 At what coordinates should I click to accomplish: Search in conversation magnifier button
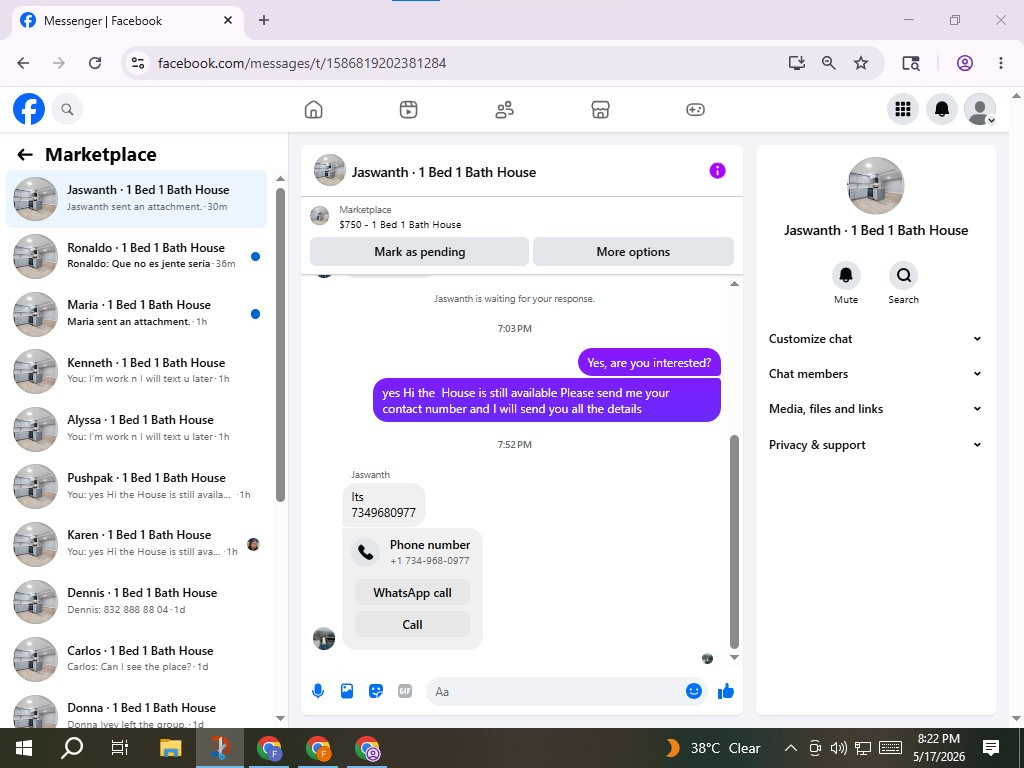pos(903,275)
